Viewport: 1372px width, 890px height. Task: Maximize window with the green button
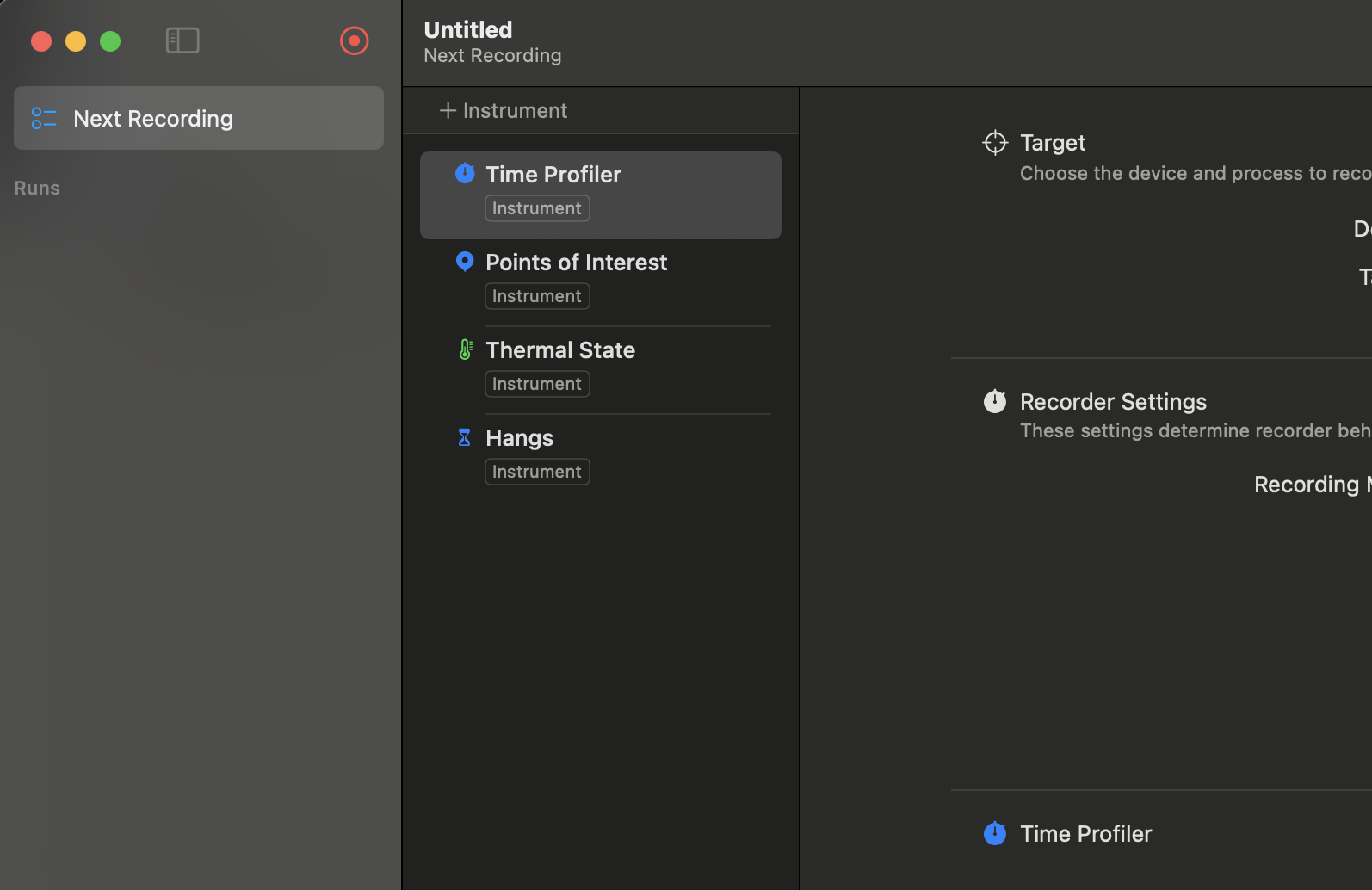click(110, 41)
